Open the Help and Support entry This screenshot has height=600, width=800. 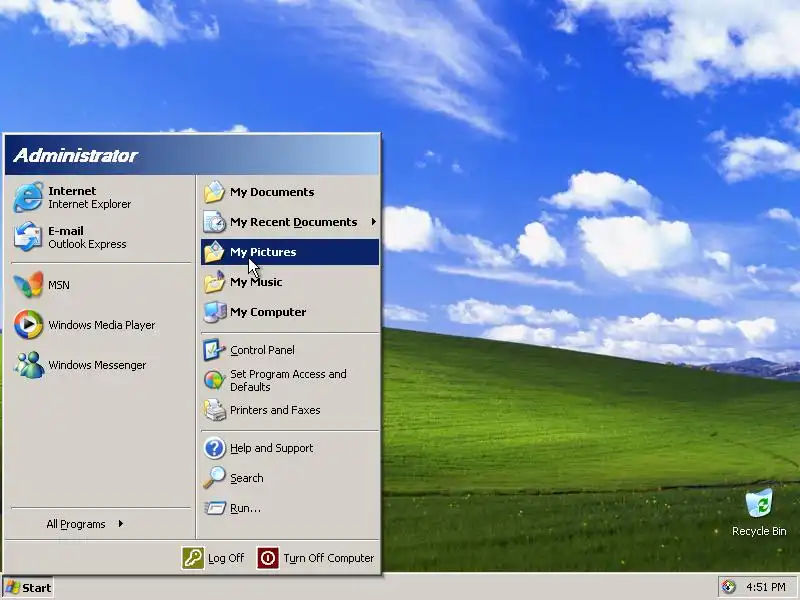(x=290, y=448)
